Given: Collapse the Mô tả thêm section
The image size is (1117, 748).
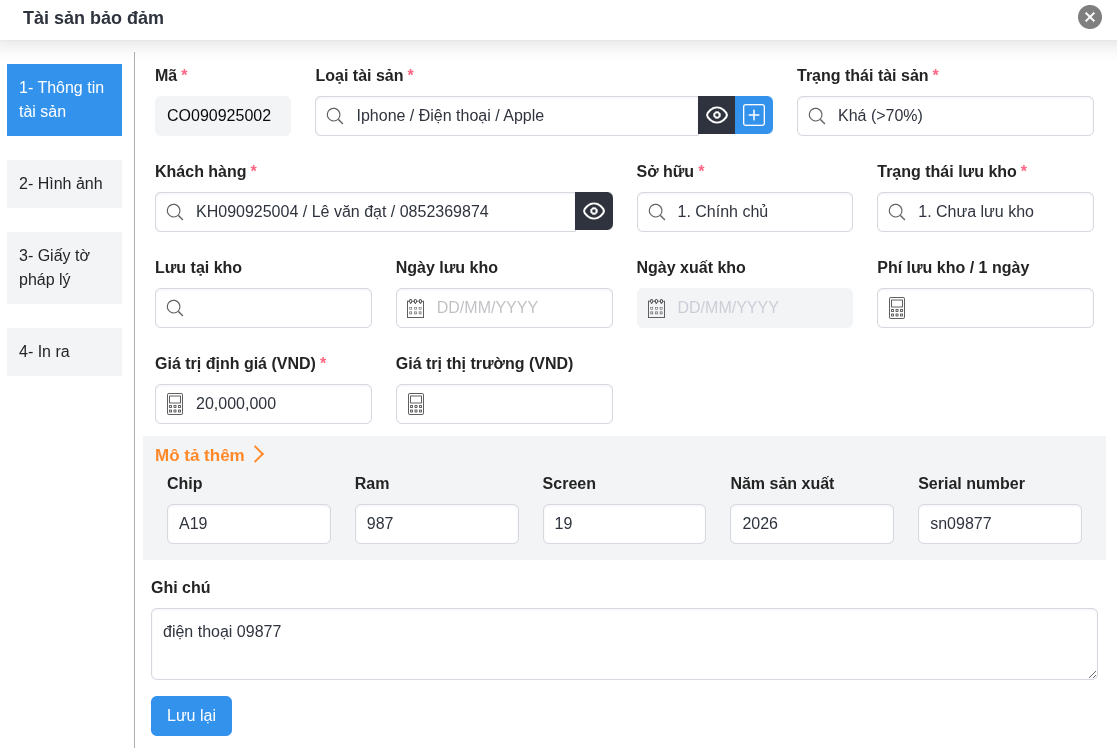Looking at the screenshot, I should (210, 455).
